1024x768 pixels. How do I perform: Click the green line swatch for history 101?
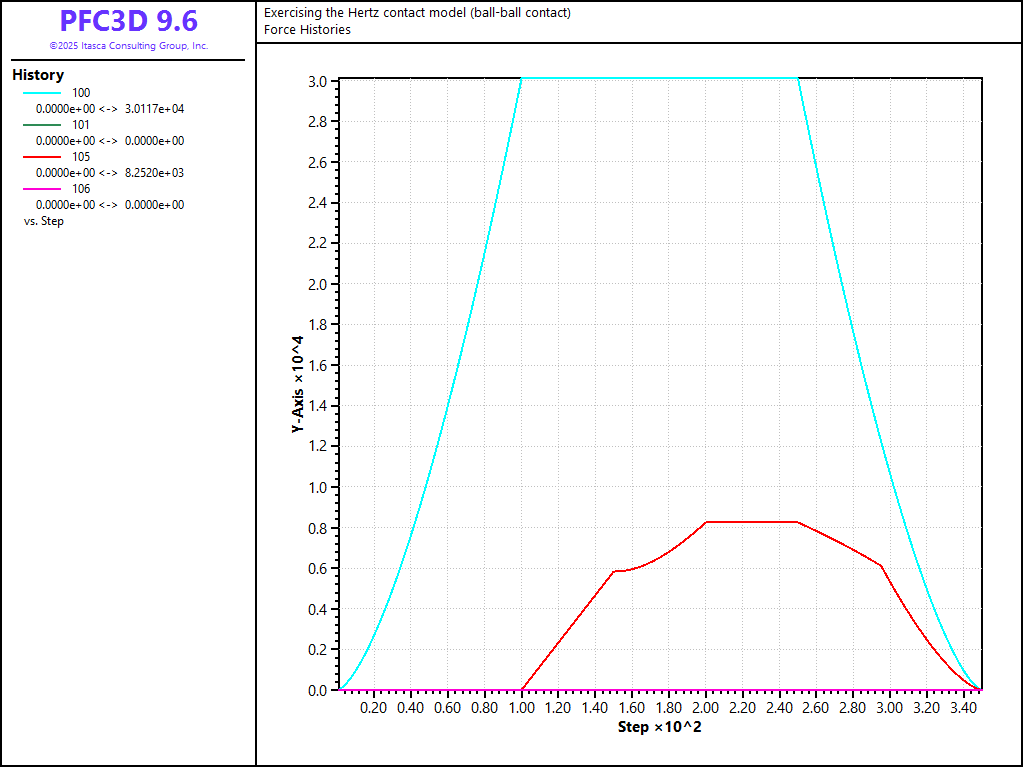pos(42,125)
